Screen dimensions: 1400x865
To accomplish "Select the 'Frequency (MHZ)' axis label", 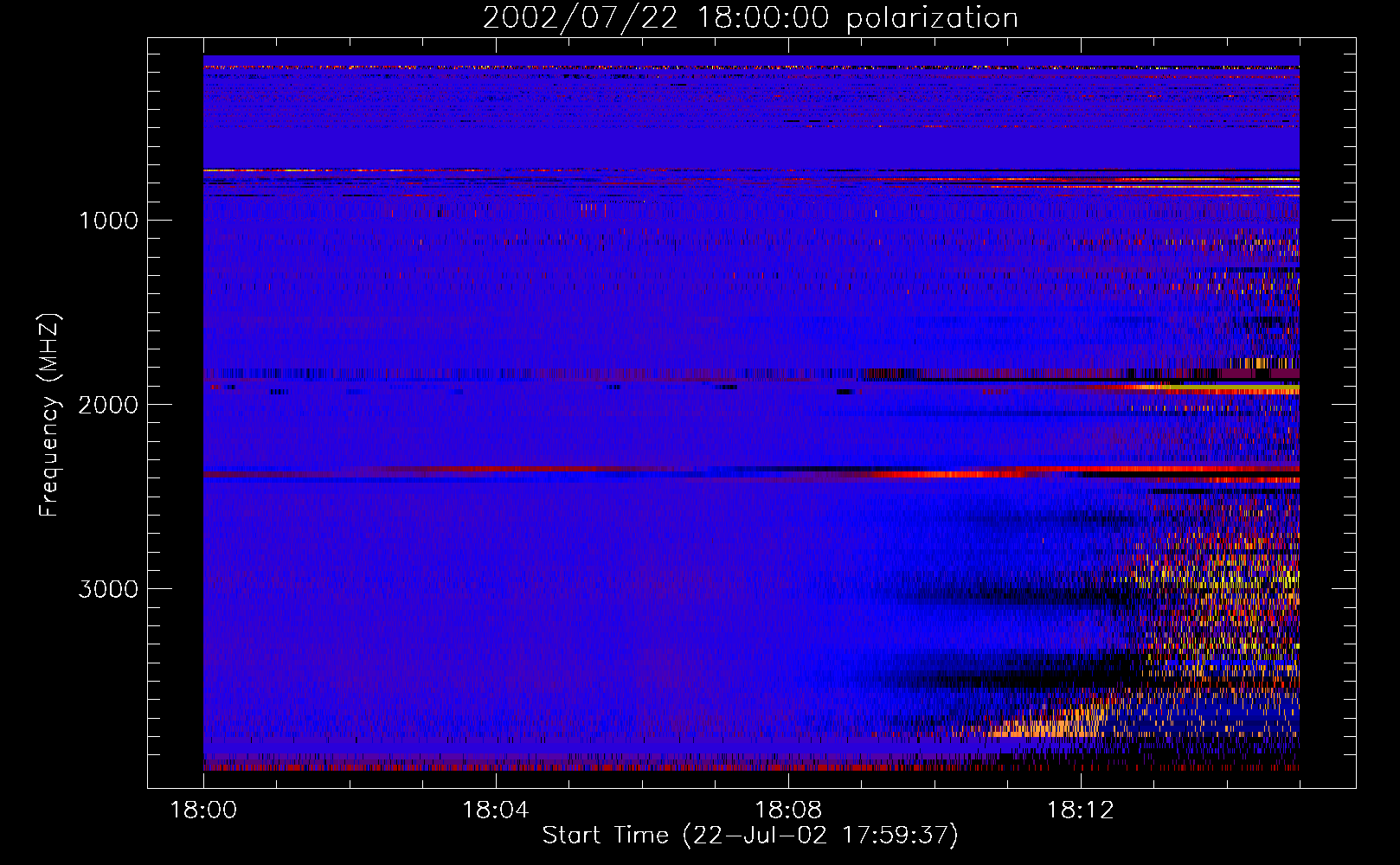I will tap(48, 415).
